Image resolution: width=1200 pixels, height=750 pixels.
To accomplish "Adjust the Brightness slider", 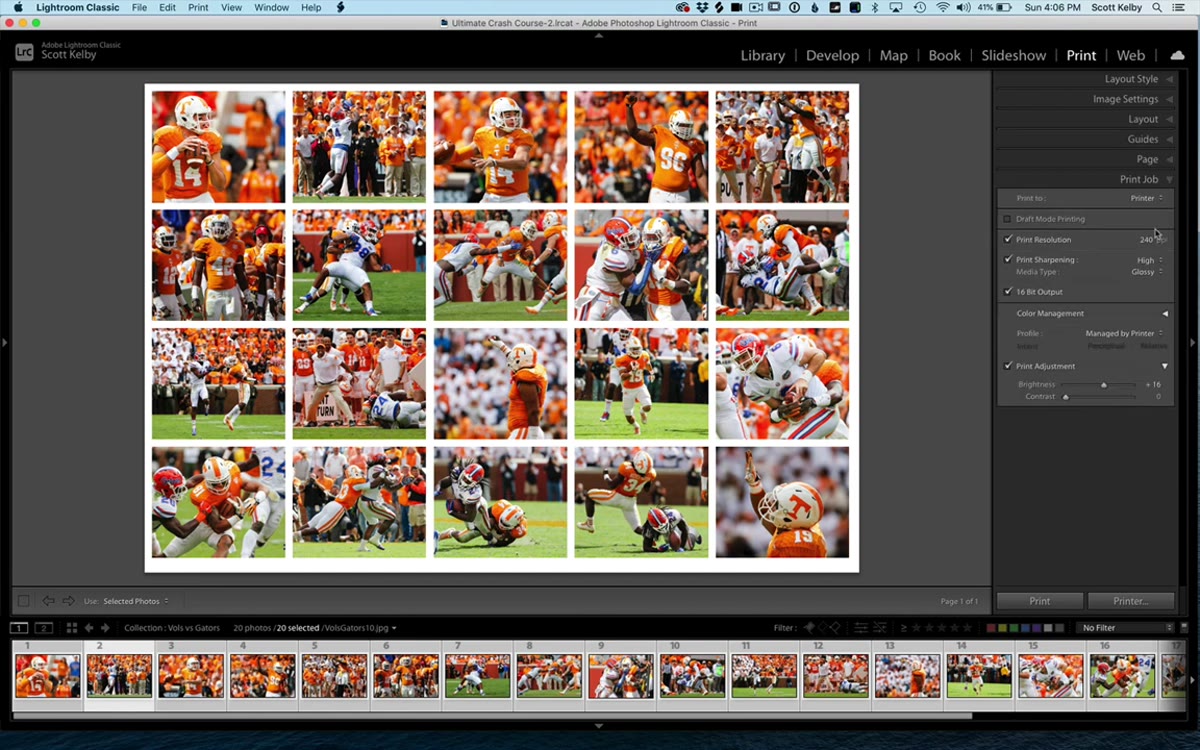I will click(x=1104, y=385).
